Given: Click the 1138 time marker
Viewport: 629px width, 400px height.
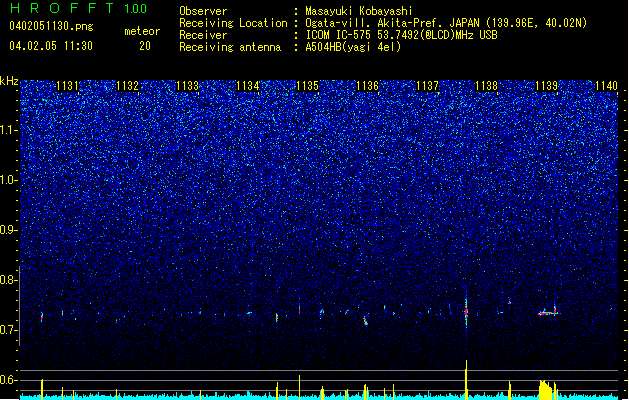Looking at the screenshot, I should tap(486, 85).
